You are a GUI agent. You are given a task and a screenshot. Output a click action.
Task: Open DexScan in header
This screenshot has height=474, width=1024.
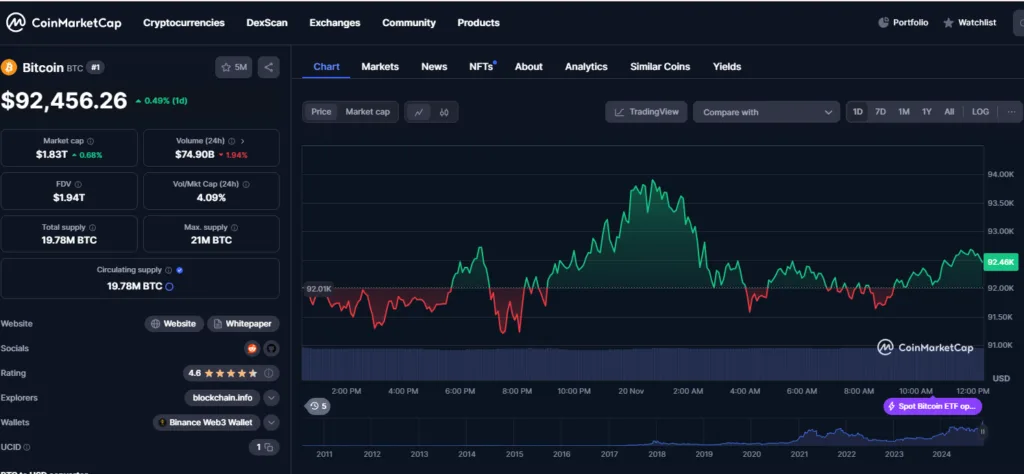click(x=266, y=23)
